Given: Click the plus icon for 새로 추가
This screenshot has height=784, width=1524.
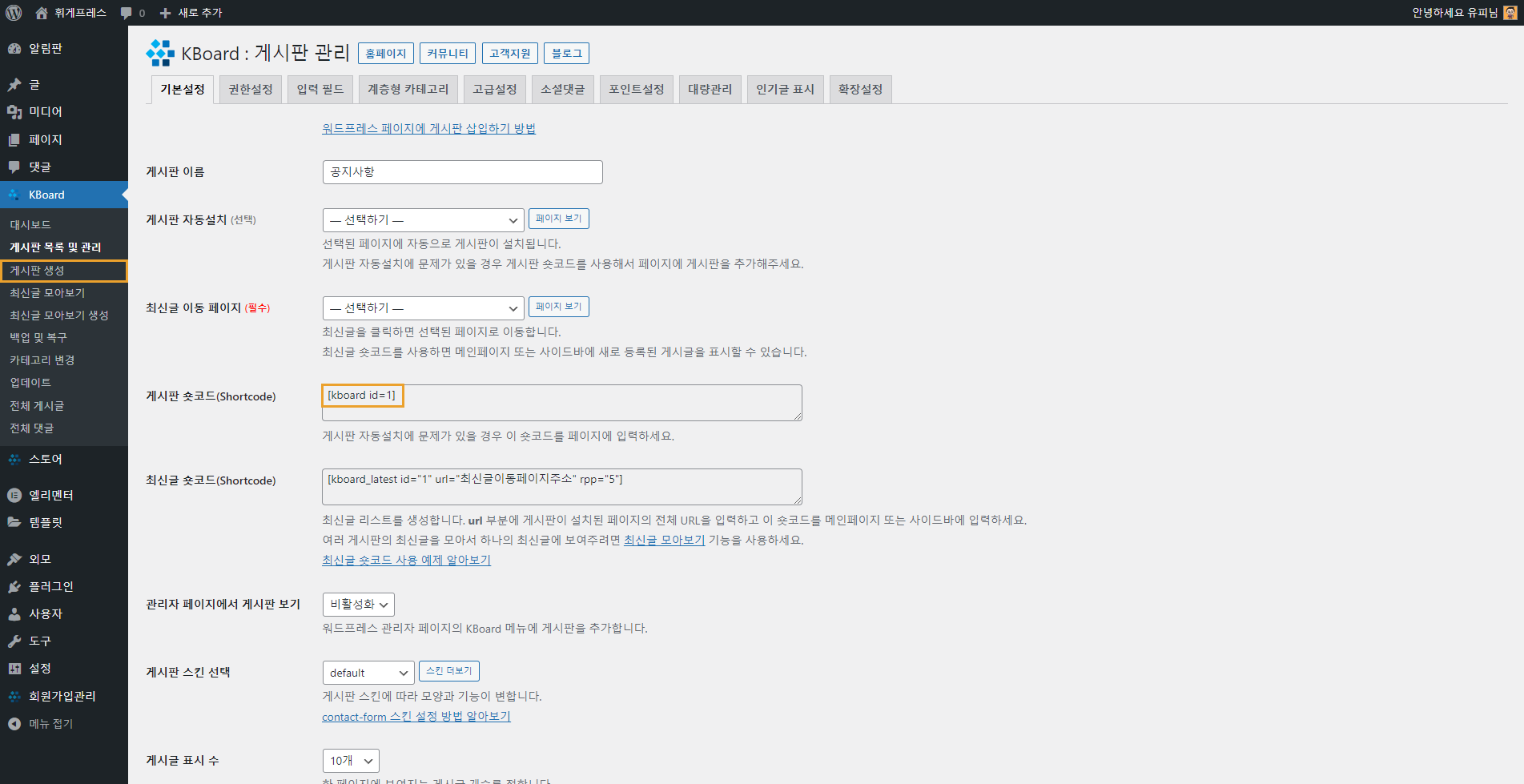Looking at the screenshot, I should 165,13.
